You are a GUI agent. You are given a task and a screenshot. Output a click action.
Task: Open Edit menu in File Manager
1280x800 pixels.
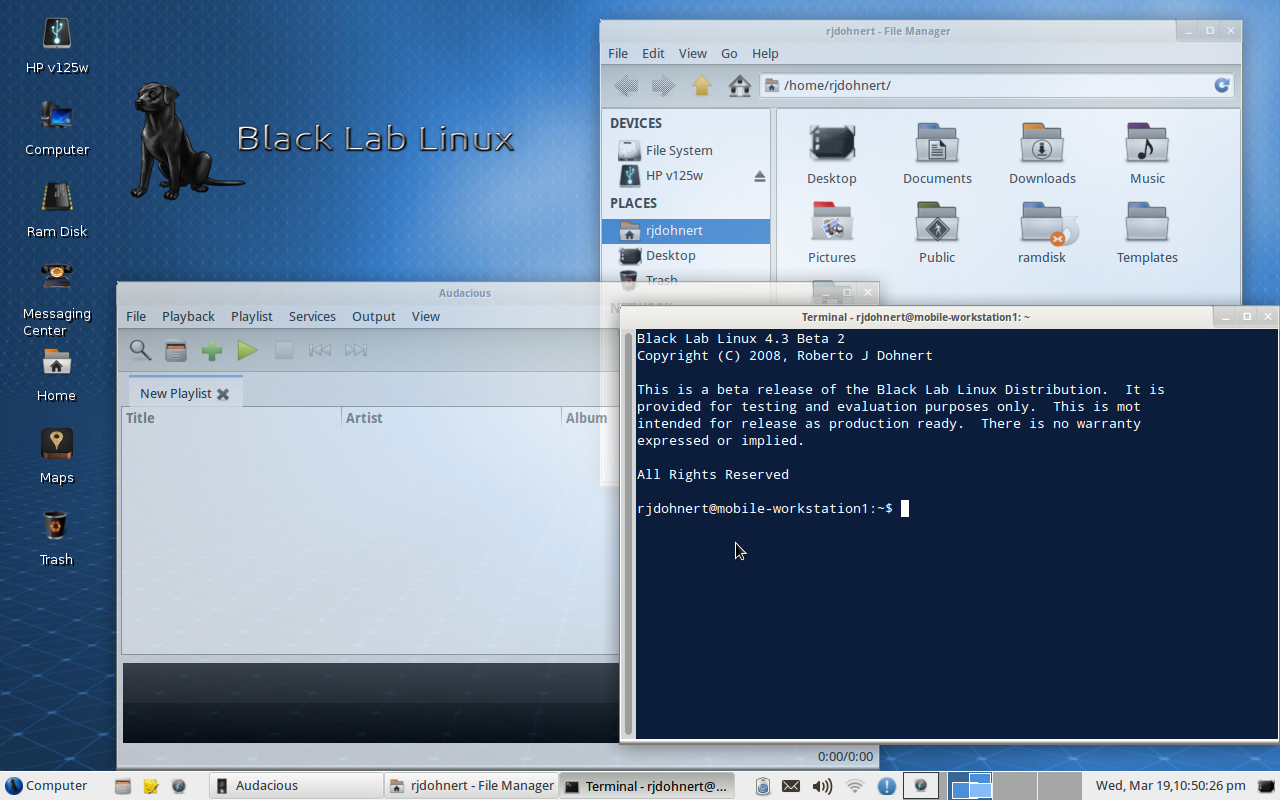tap(653, 53)
